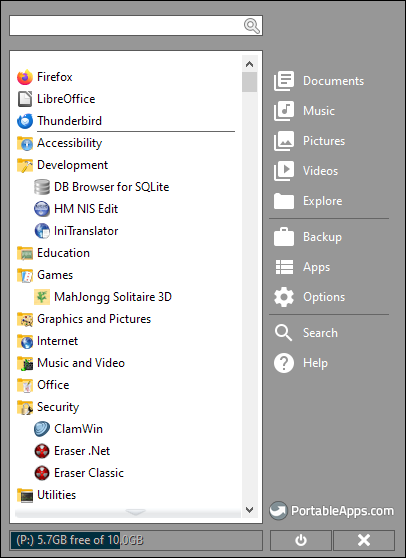Click the Backup label

coord(322,237)
